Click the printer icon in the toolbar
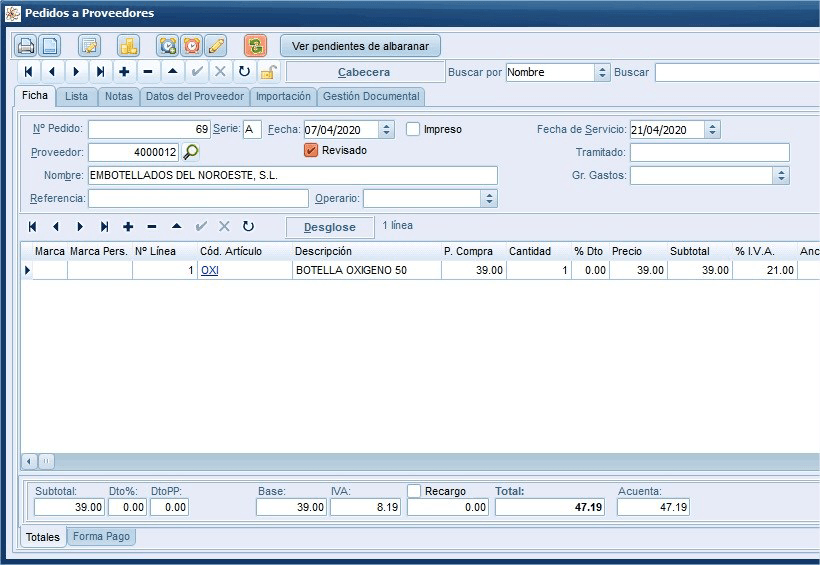820x565 pixels. tap(26, 46)
